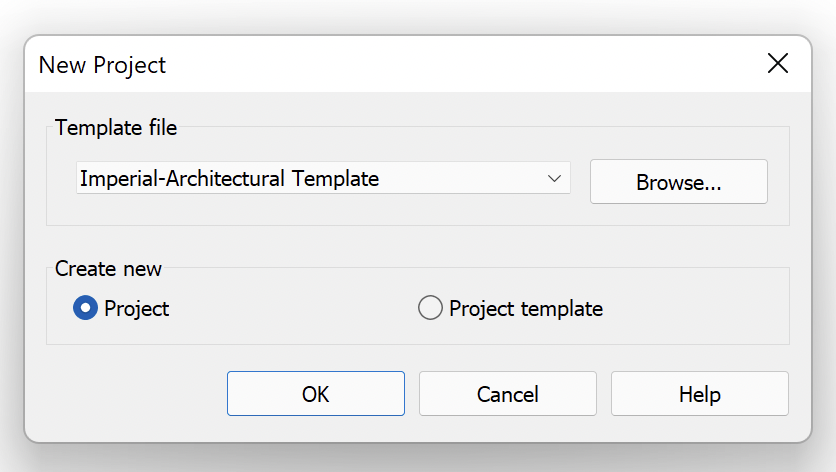
Task: Switch creation type to Project template
Action: (430, 308)
